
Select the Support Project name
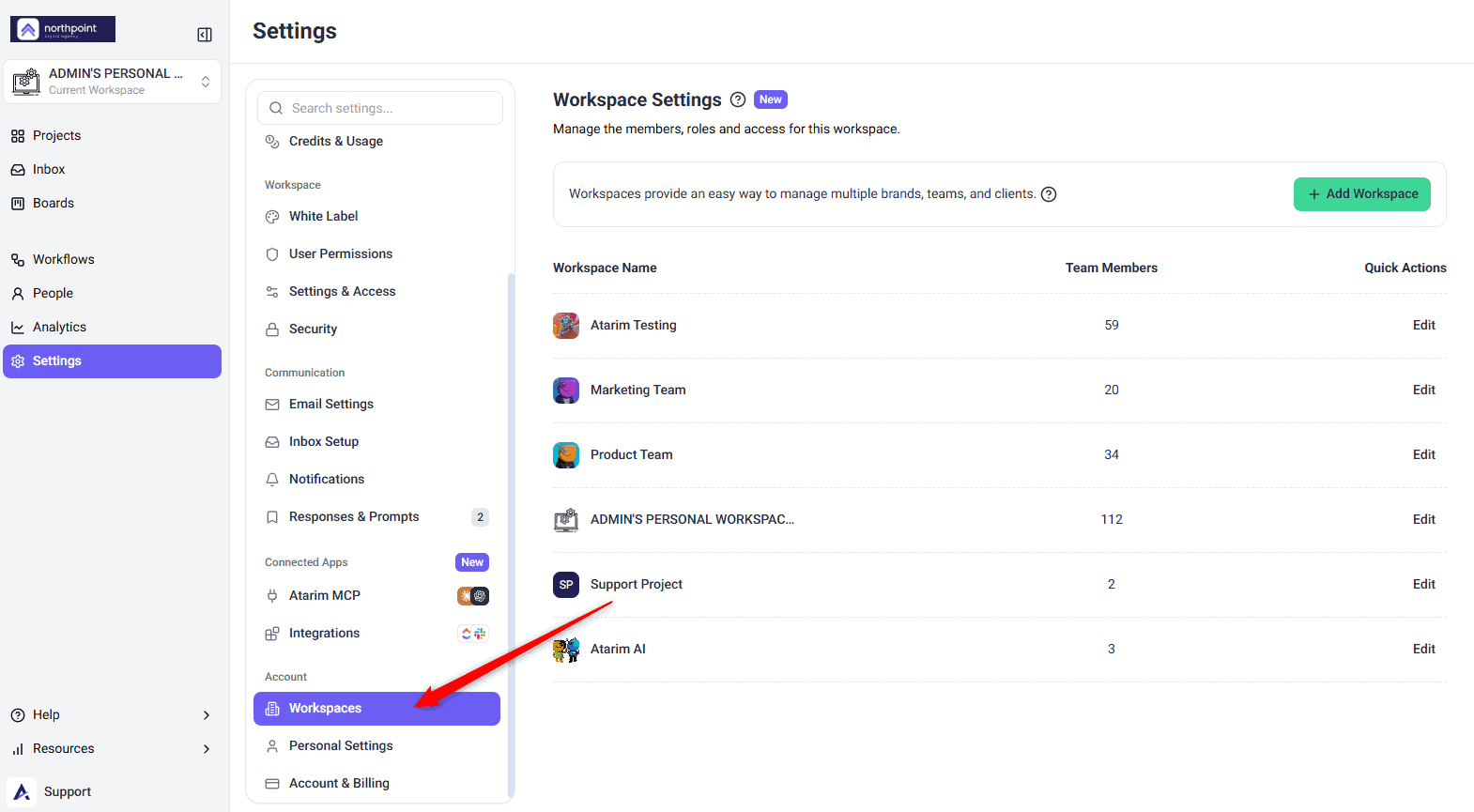click(637, 584)
